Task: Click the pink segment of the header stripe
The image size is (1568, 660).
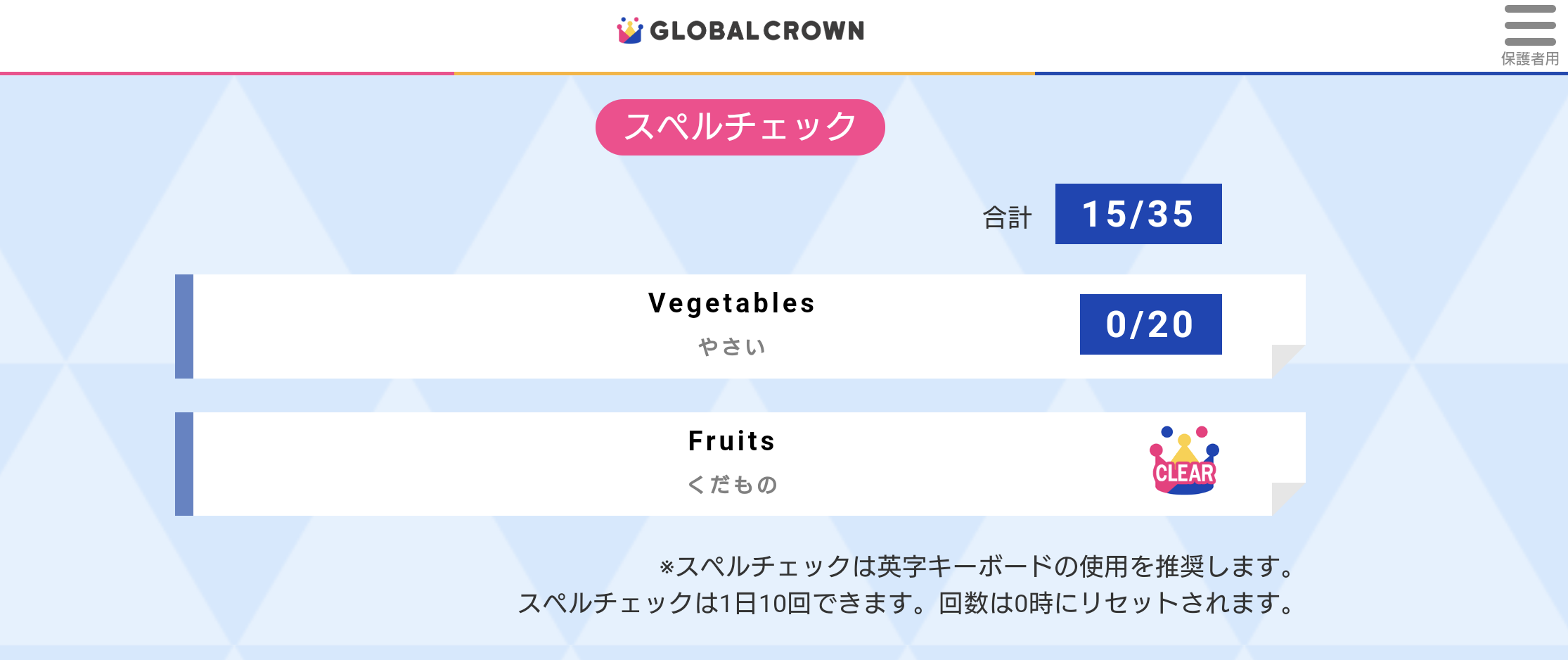Action: coord(226,73)
